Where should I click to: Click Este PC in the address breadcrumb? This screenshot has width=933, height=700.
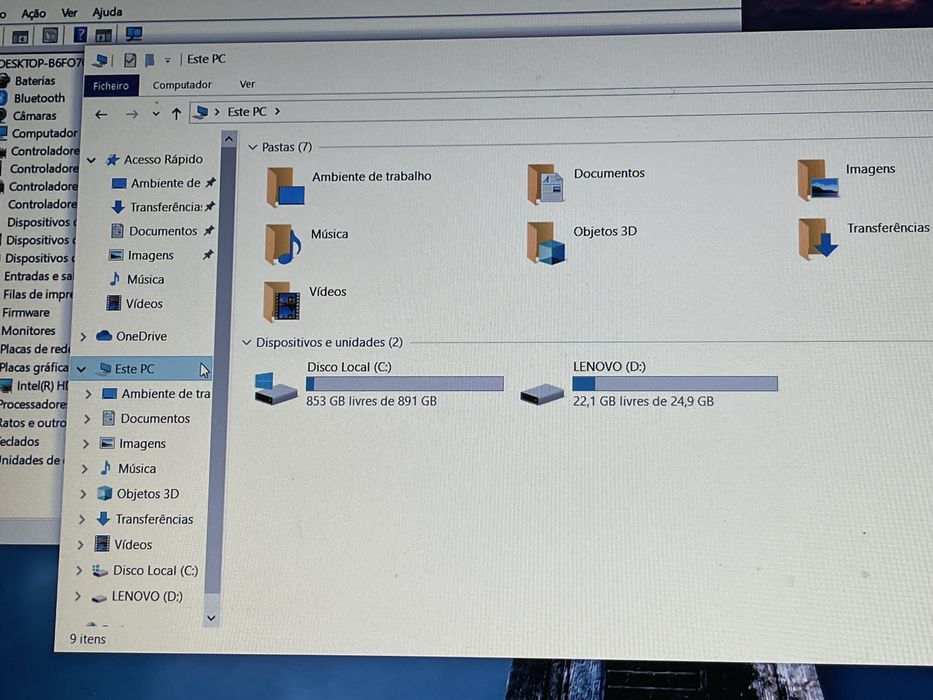tap(246, 112)
